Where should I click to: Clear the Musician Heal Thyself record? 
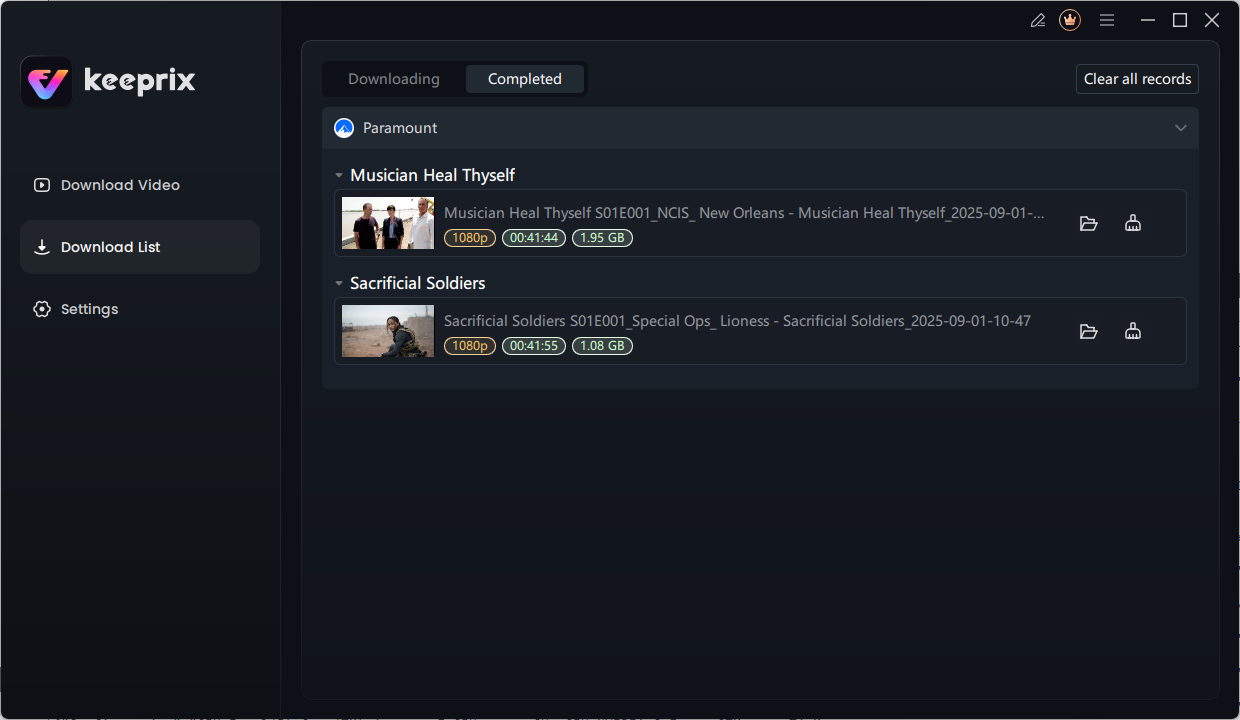click(x=1133, y=223)
